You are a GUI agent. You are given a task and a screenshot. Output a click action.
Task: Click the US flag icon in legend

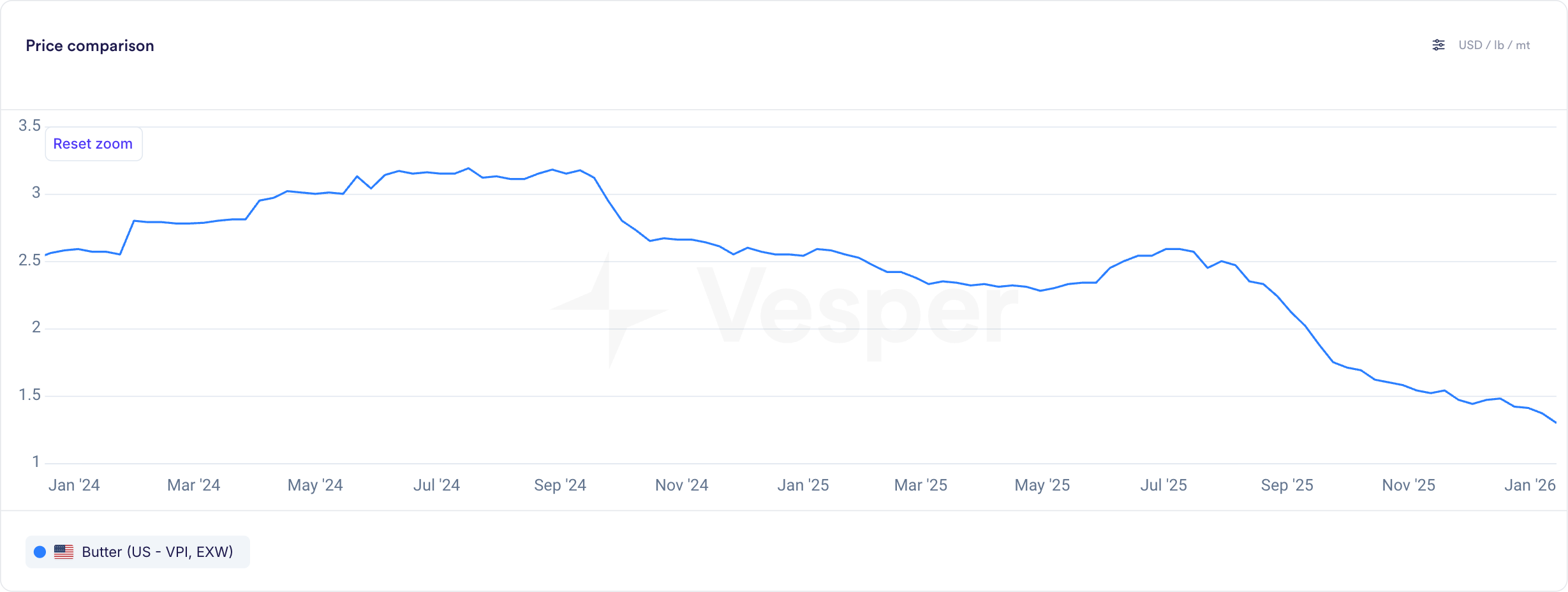click(x=64, y=552)
